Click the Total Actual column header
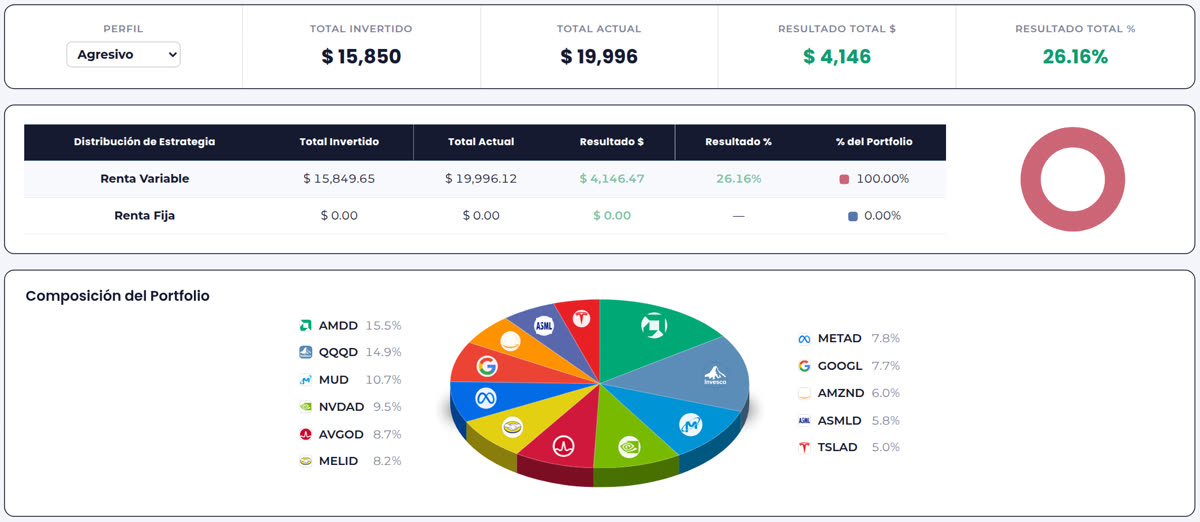Screen dimensions: 1200x522 [x=481, y=142]
